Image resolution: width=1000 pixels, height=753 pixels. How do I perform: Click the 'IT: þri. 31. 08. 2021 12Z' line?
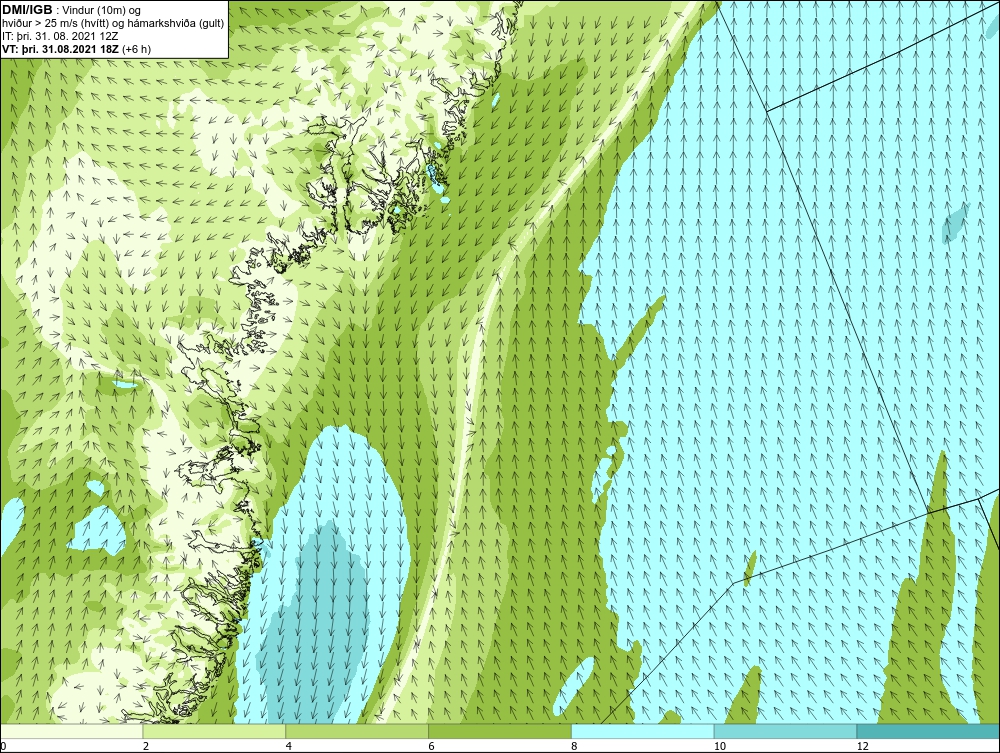tap(60, 36)
